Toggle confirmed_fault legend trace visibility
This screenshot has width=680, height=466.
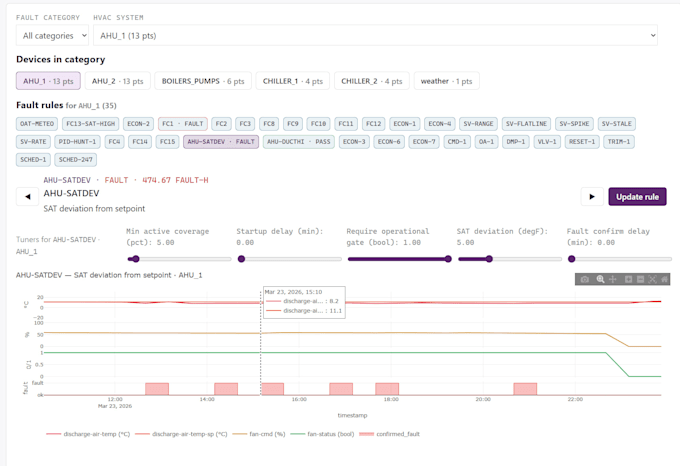pos(389,434)
